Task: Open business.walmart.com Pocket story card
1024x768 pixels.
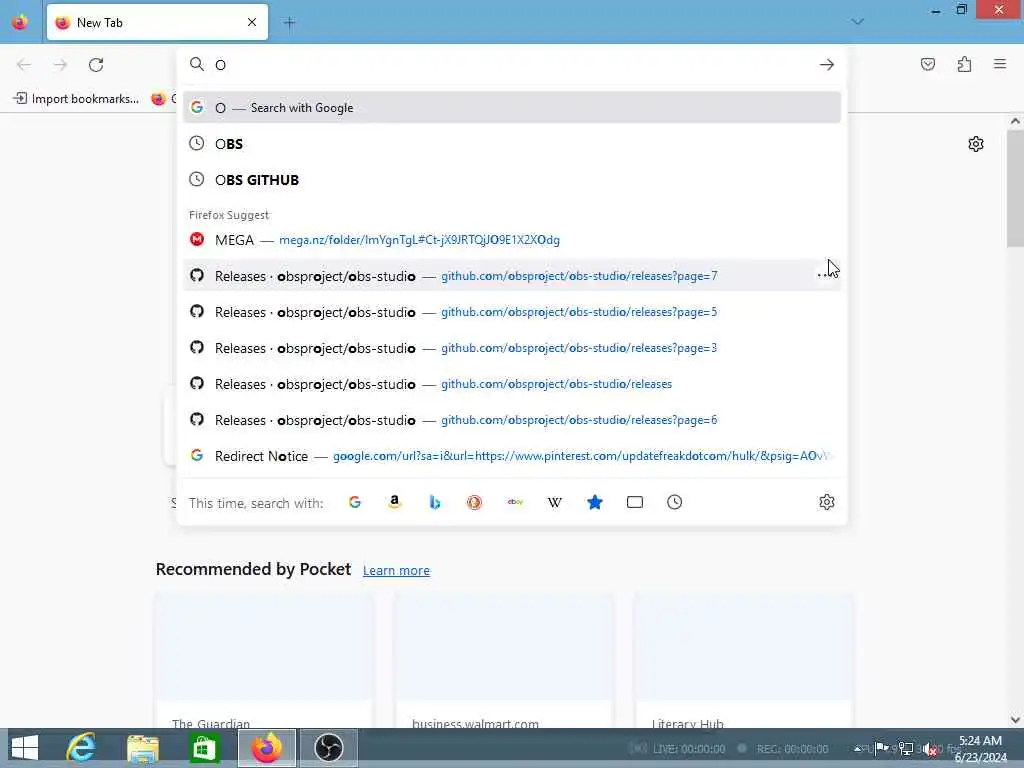Action: (x=504, y=660)
